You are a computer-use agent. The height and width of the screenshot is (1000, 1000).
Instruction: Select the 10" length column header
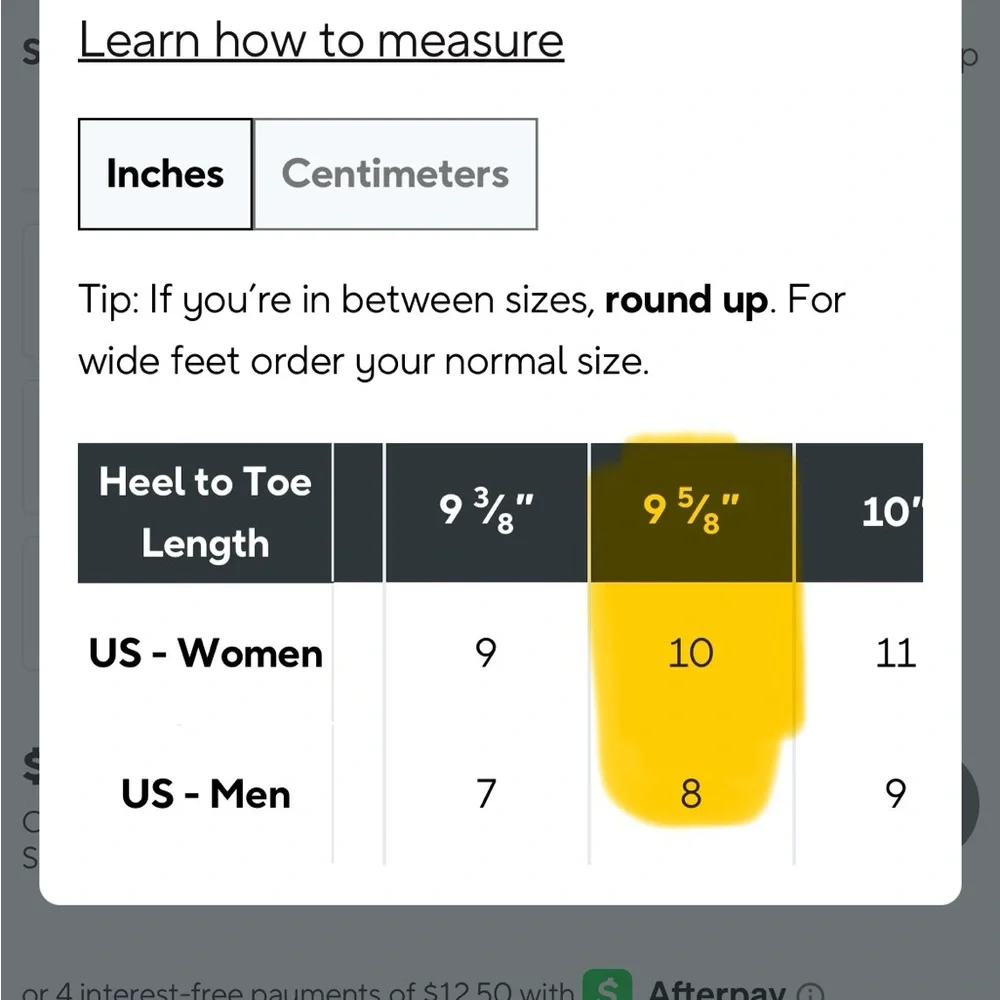click(x=890, y=512)
